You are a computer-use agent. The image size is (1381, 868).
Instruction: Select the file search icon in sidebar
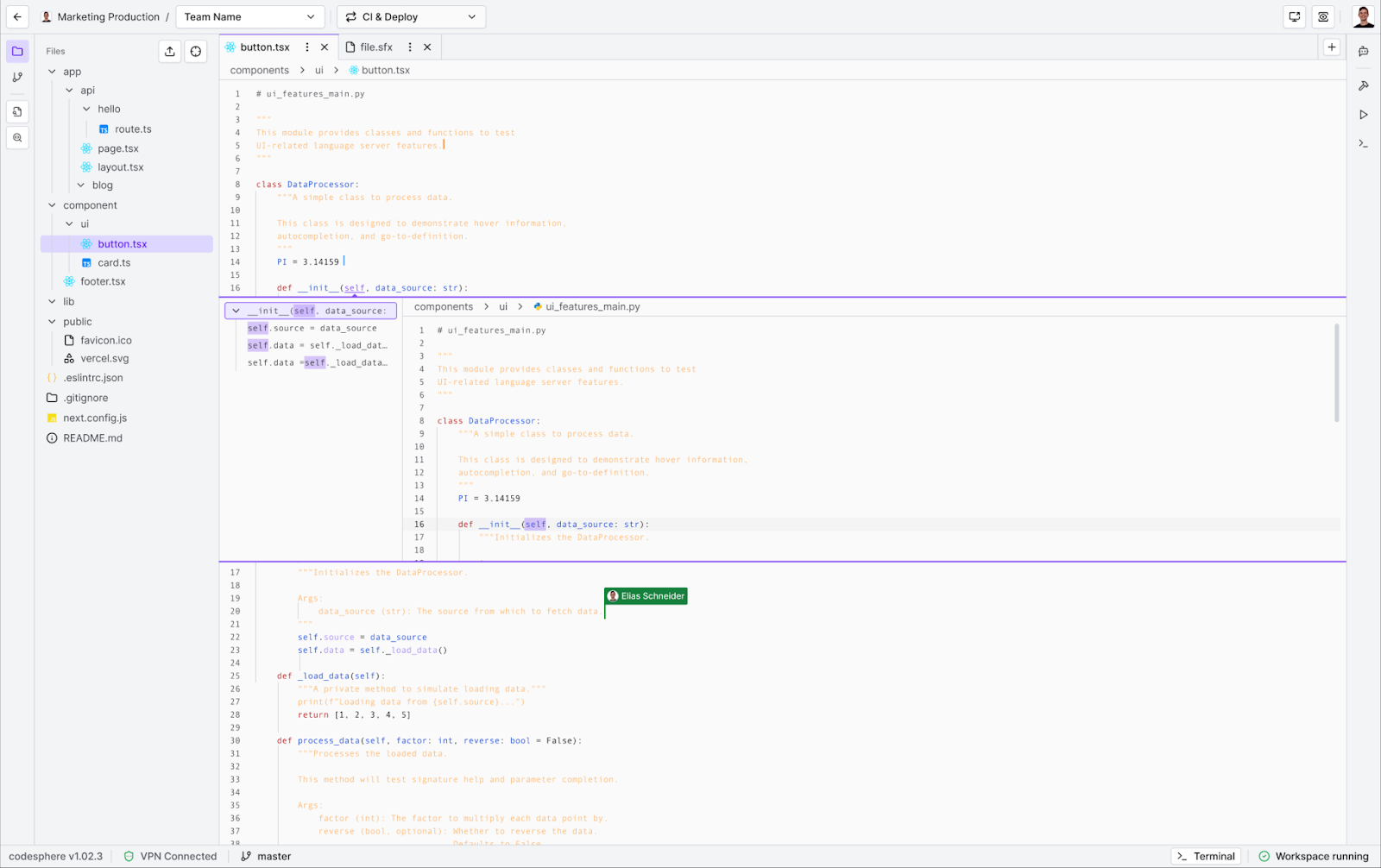pyautogui.click(x=17, y=111)
